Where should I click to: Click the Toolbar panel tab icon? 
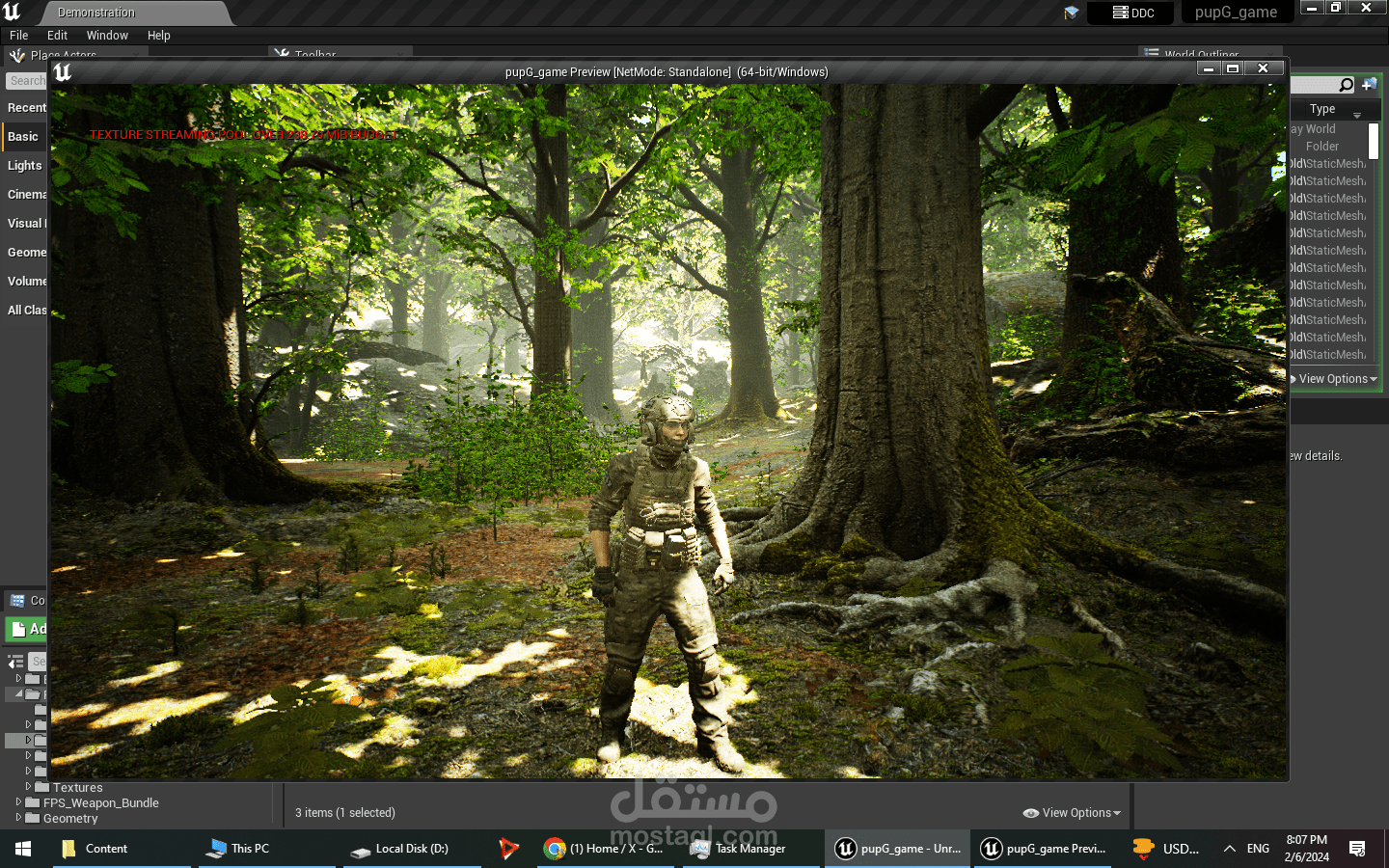tap(282, 55)
